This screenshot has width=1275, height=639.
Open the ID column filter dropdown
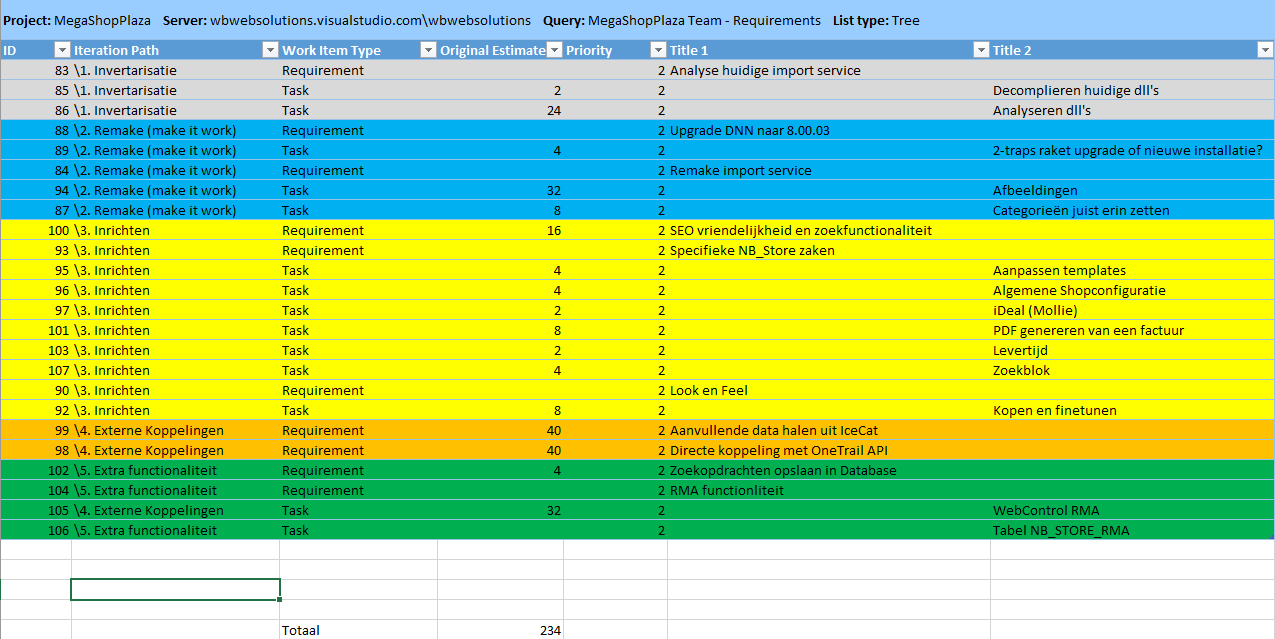(x=62, y=50)
